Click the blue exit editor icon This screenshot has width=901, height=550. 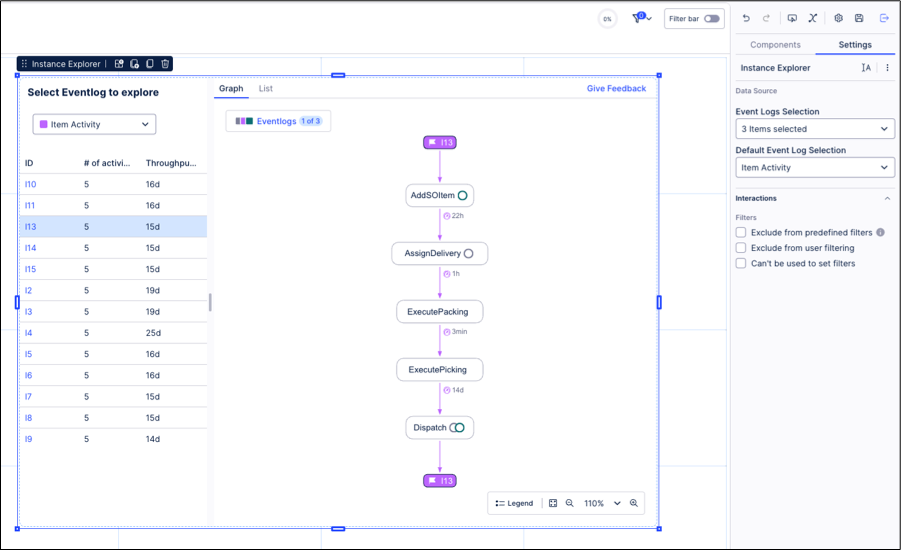coord(884,18)
